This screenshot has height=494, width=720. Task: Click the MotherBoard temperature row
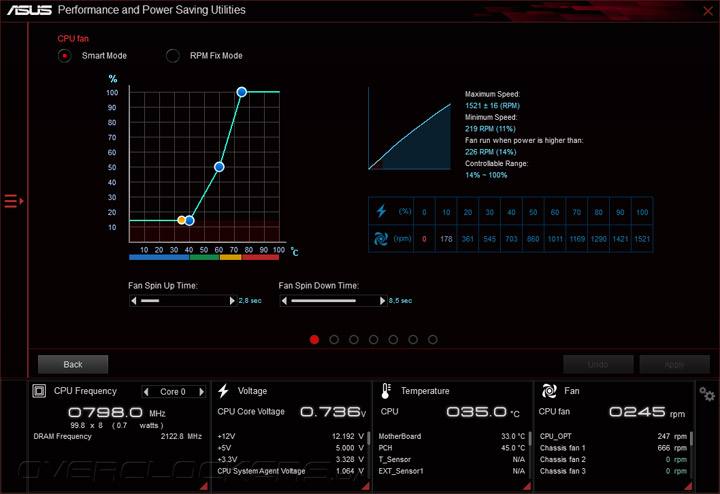(x=451, y=436)
